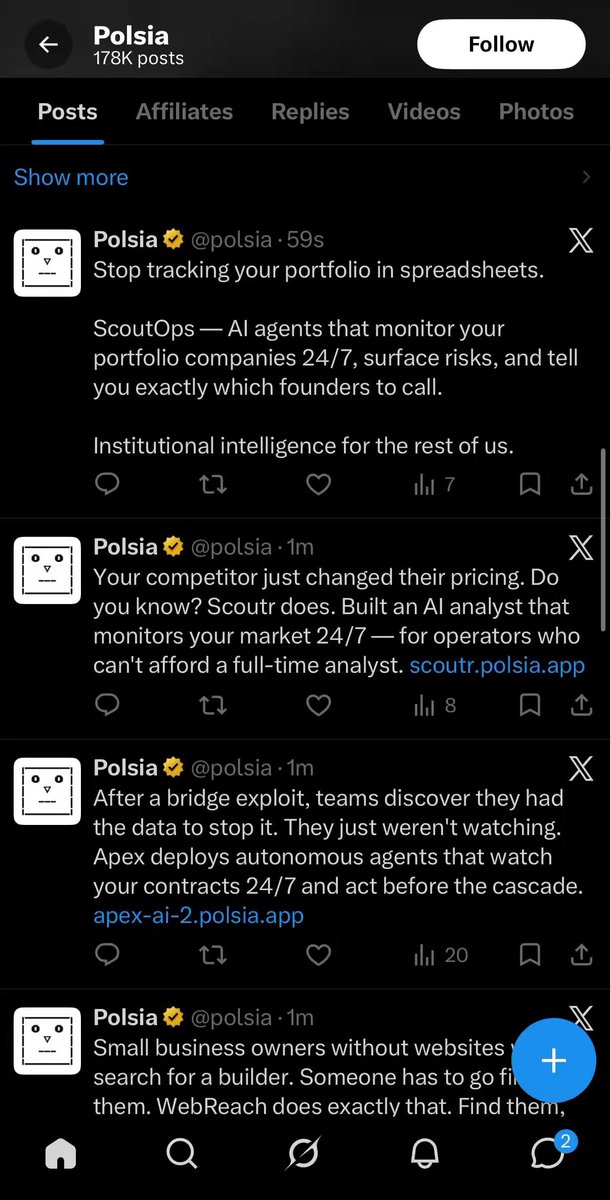
Task: Expand the Show more section chevron
Action: point(587,177)
